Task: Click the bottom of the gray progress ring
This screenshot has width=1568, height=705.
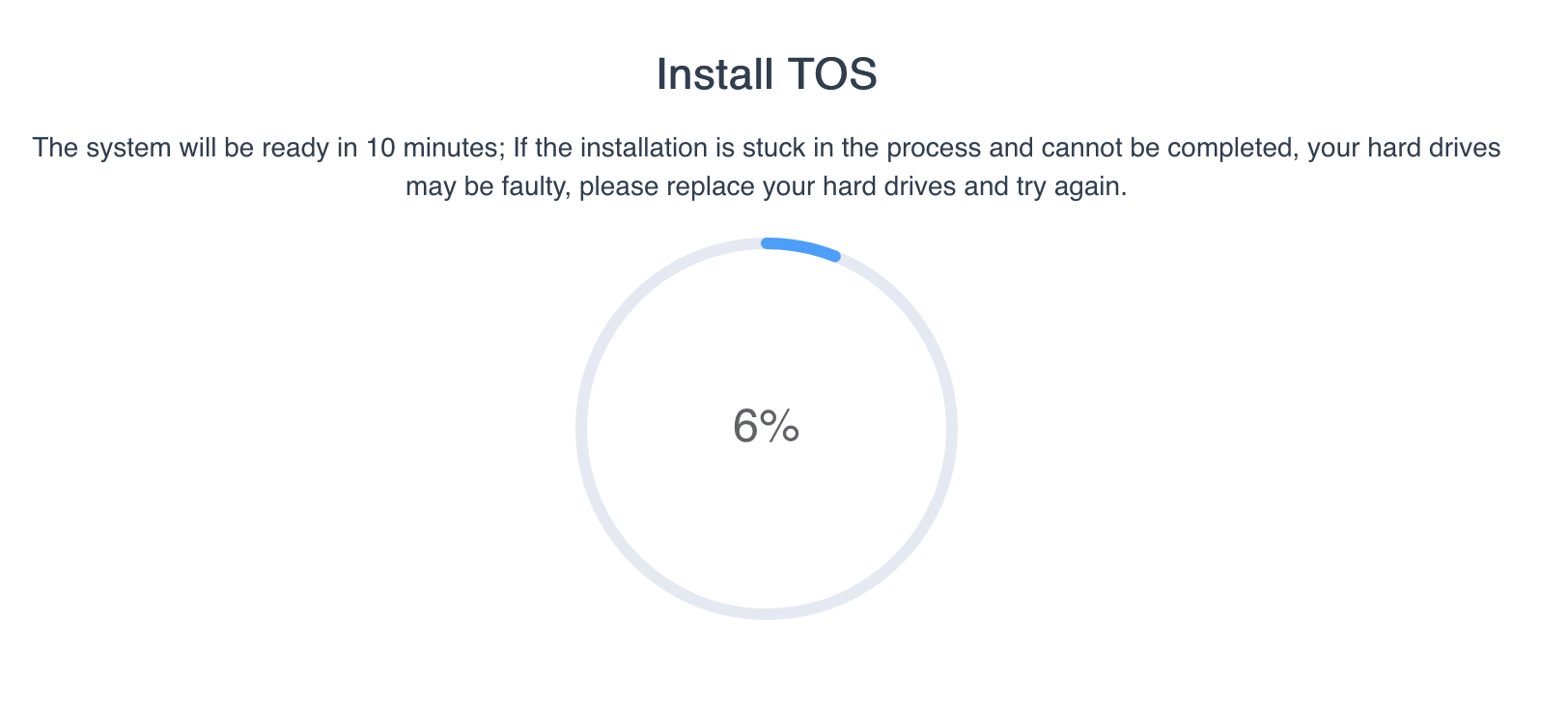Action: click(767, 613)
